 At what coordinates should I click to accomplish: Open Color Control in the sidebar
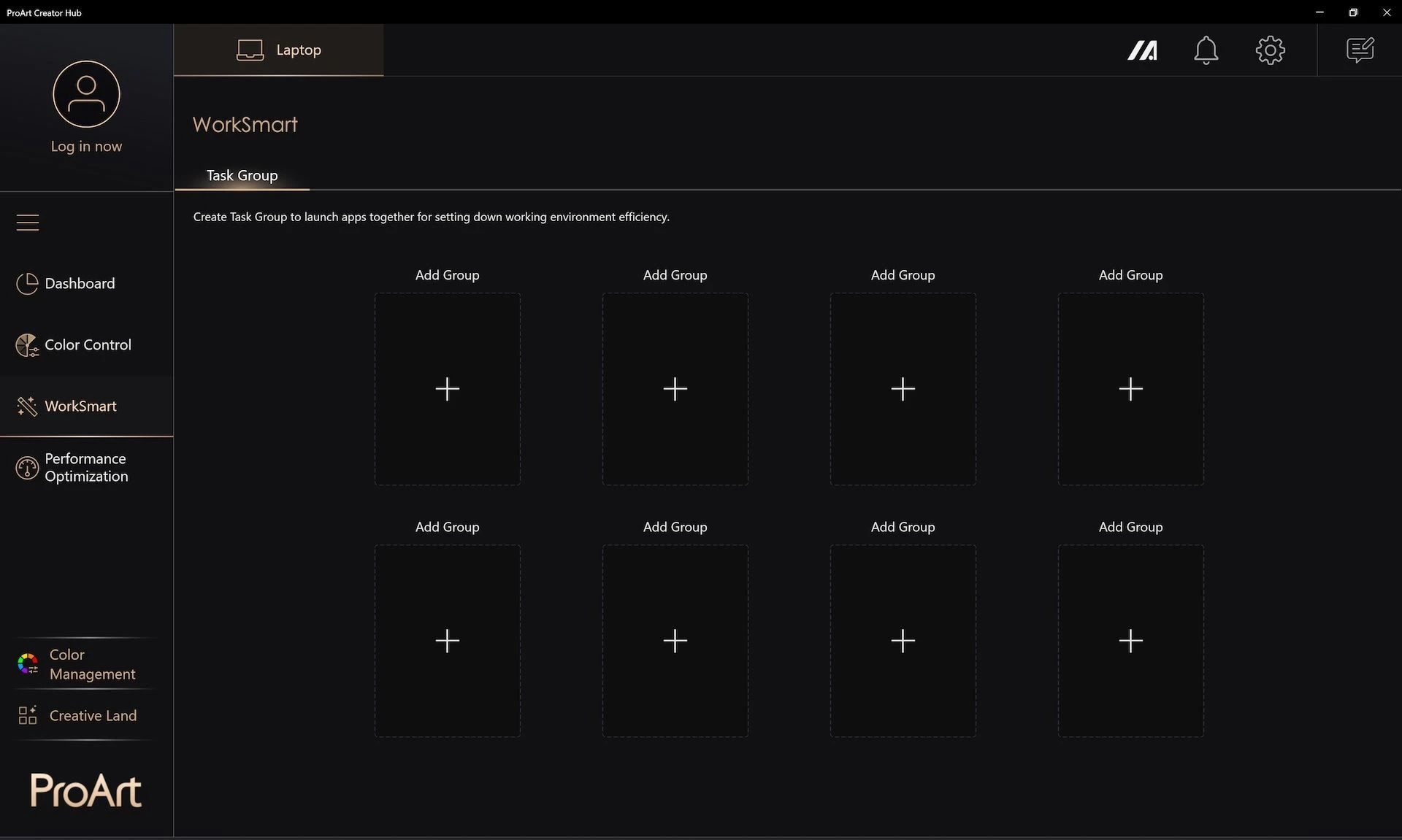pyautogui.click(x=86, y=344)
